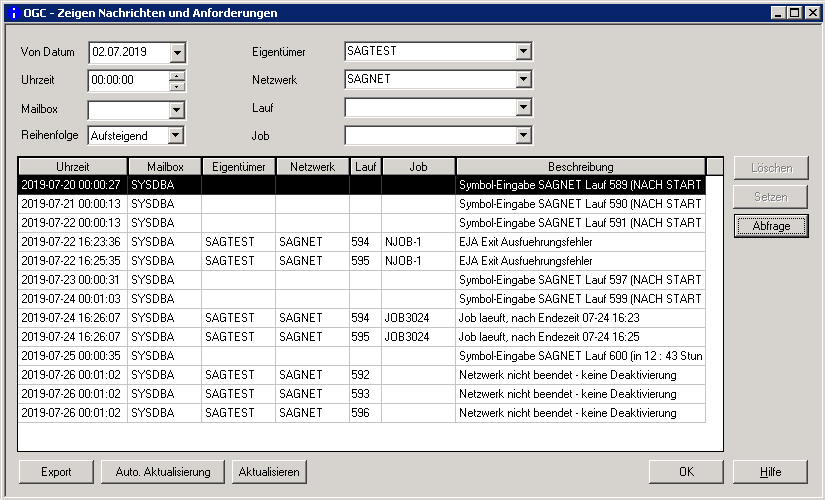Expand the Mailbox dropdown list

point(177,110)
